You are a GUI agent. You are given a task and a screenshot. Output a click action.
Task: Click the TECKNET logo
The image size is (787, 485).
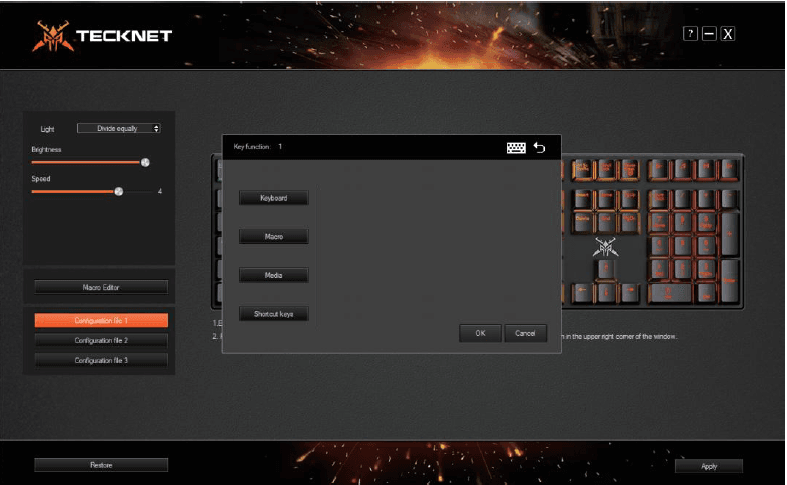(102, 36)
